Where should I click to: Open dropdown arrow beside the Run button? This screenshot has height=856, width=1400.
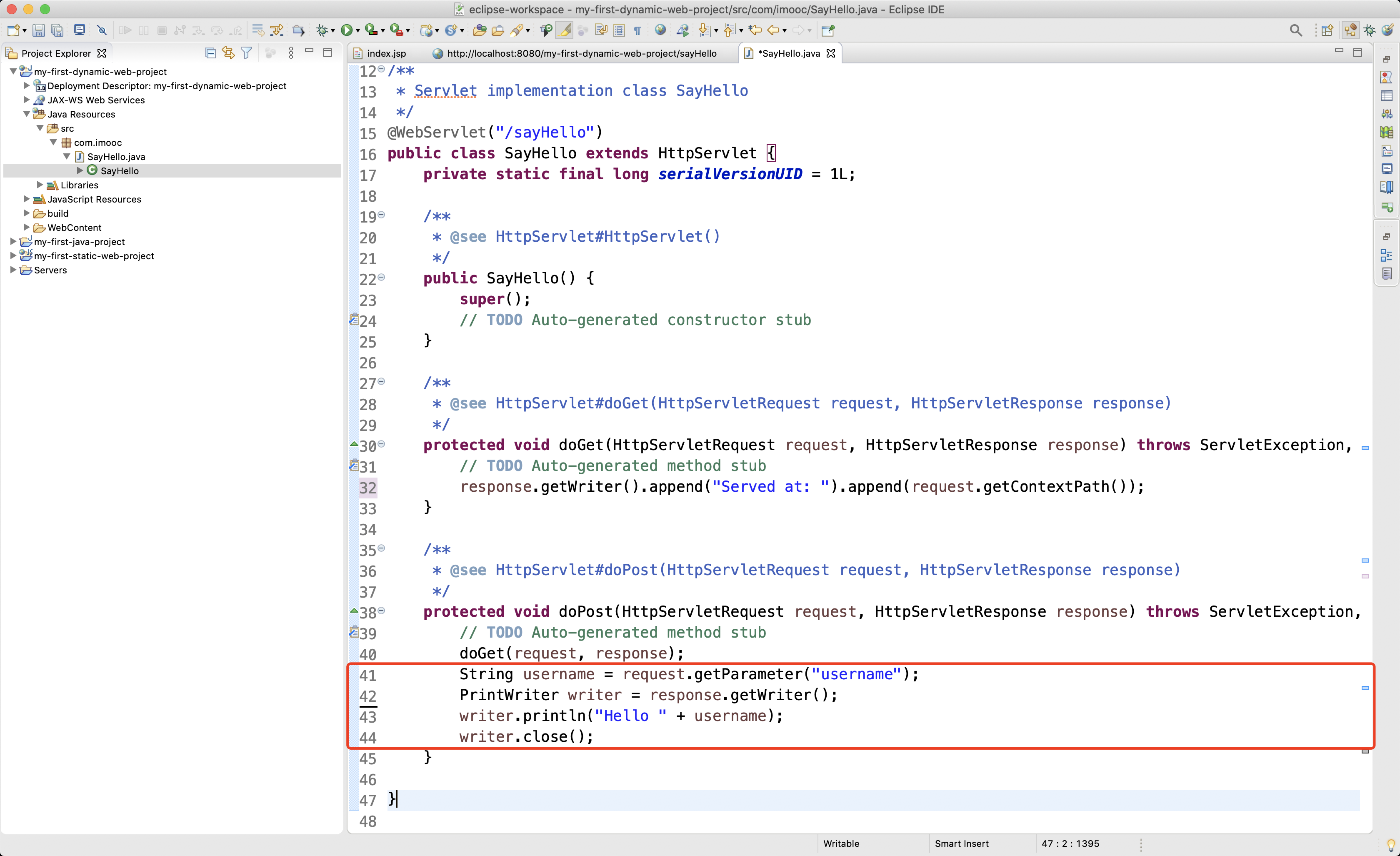pyautogui.click(x=357, y=31)
